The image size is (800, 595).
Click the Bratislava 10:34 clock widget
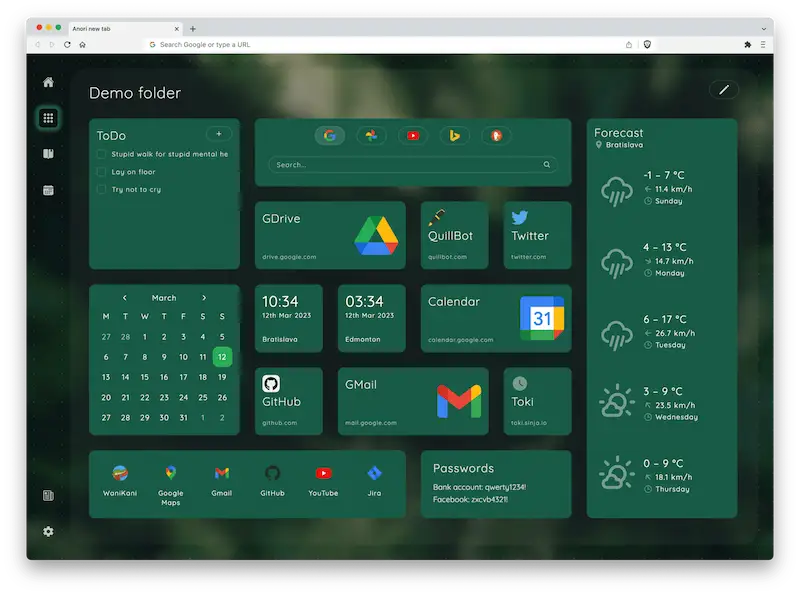[x=289, y=318]
